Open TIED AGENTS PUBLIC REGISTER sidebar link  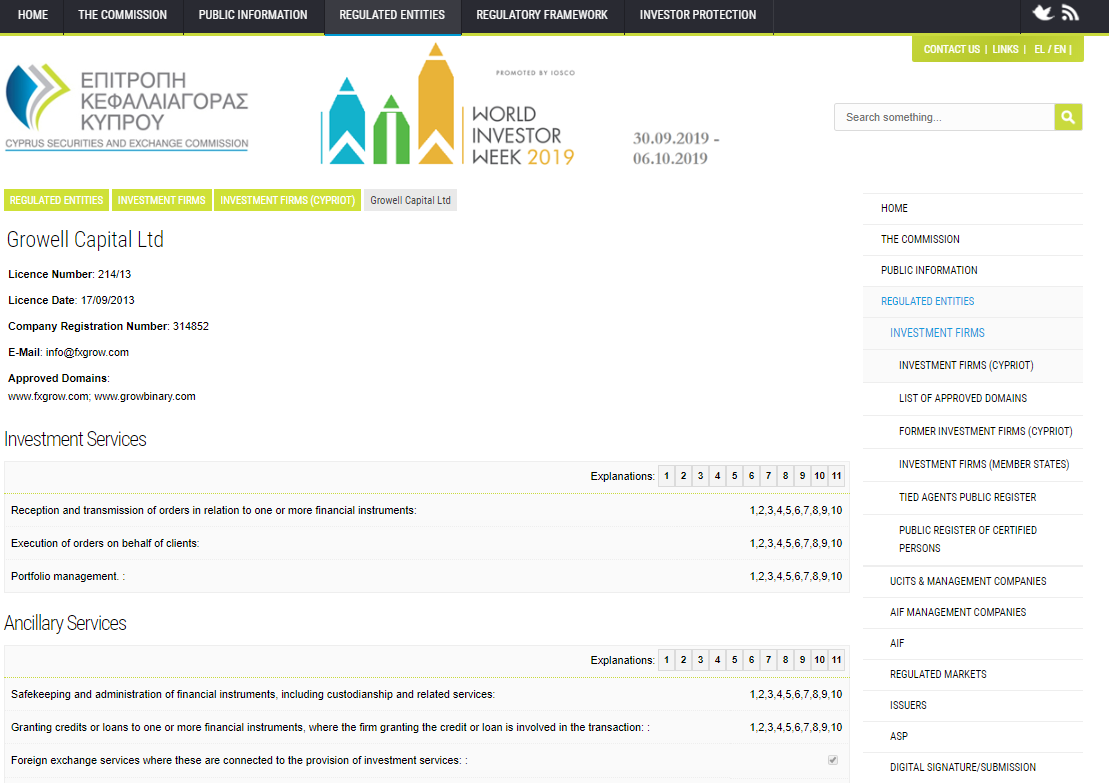[972, 498]
